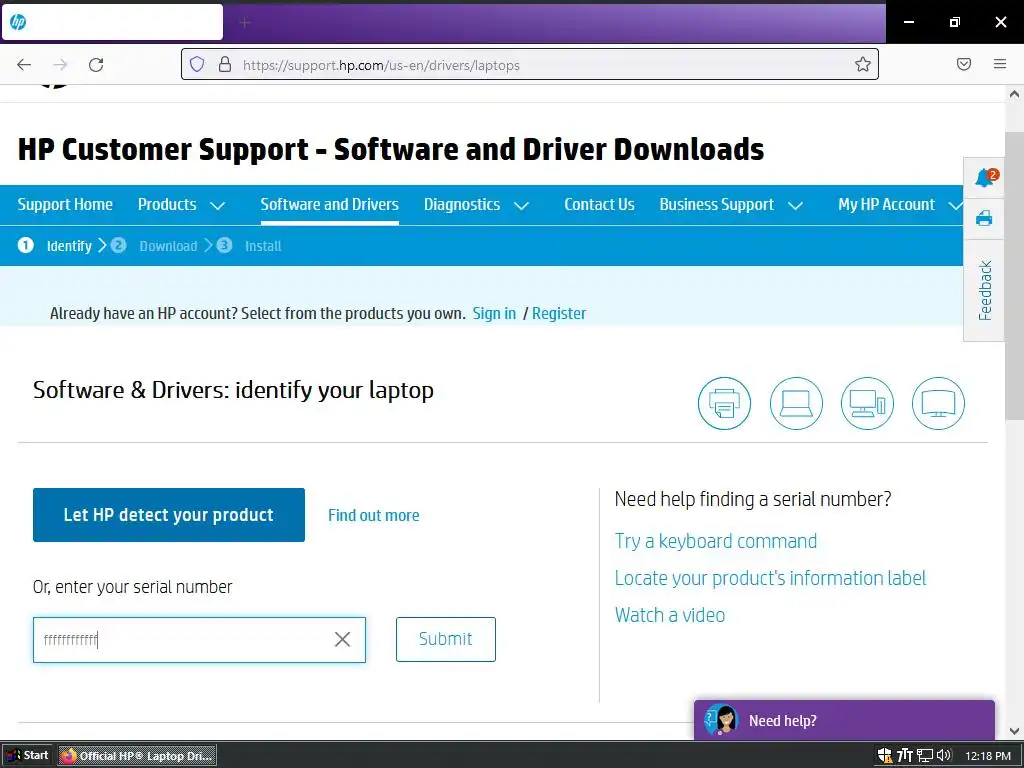
Task: Open the Watch a video link
Action: 669,615
